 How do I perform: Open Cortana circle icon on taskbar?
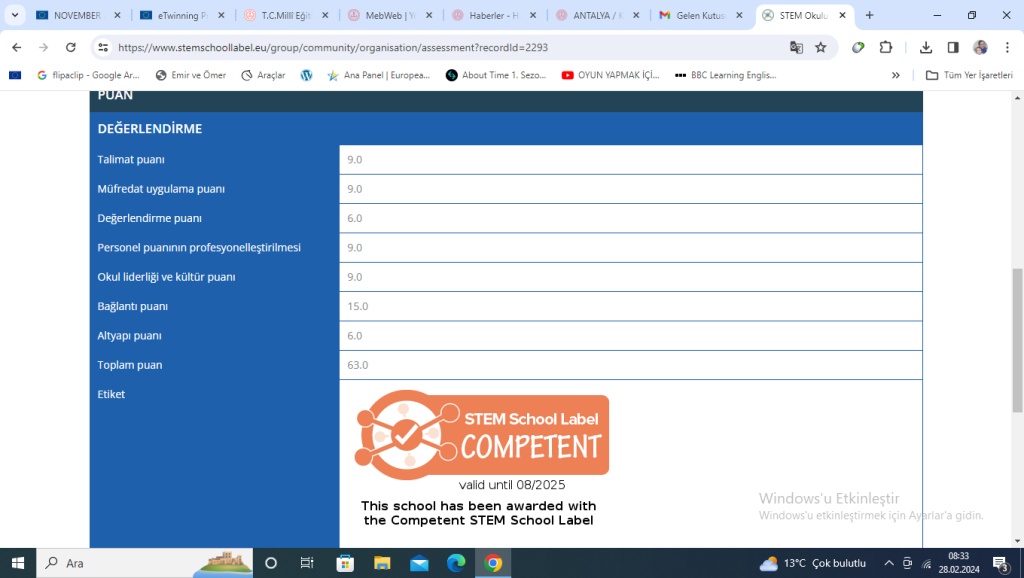[271, 563]
